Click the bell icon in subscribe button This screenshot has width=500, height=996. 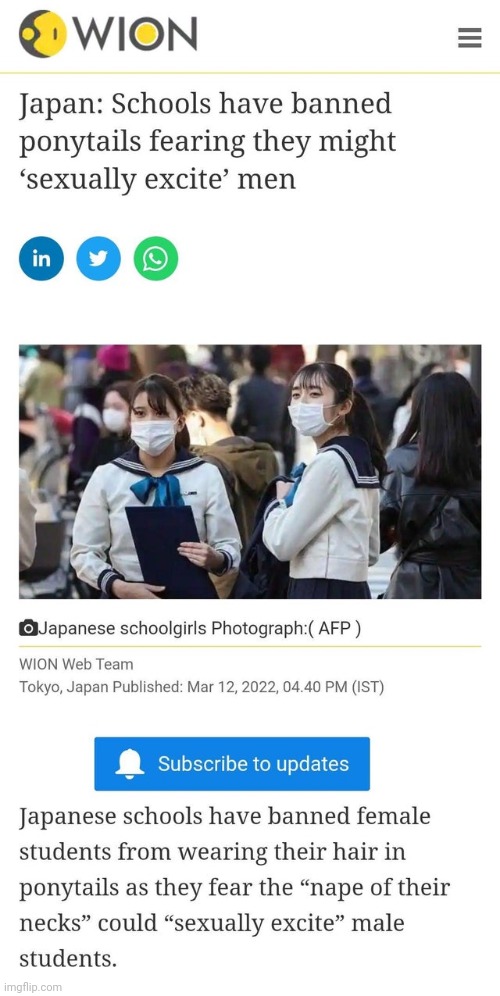130,764
